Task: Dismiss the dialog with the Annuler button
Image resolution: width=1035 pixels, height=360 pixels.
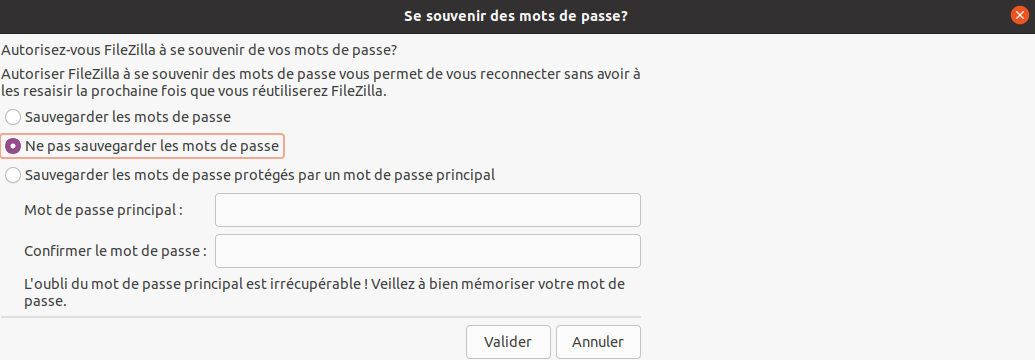Action: pos(598,342)
